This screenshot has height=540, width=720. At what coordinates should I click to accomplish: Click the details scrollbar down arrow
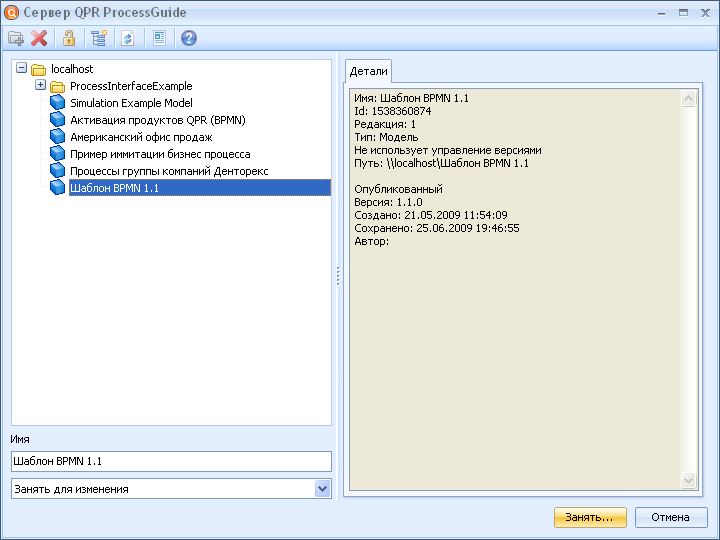coord(688,480)
